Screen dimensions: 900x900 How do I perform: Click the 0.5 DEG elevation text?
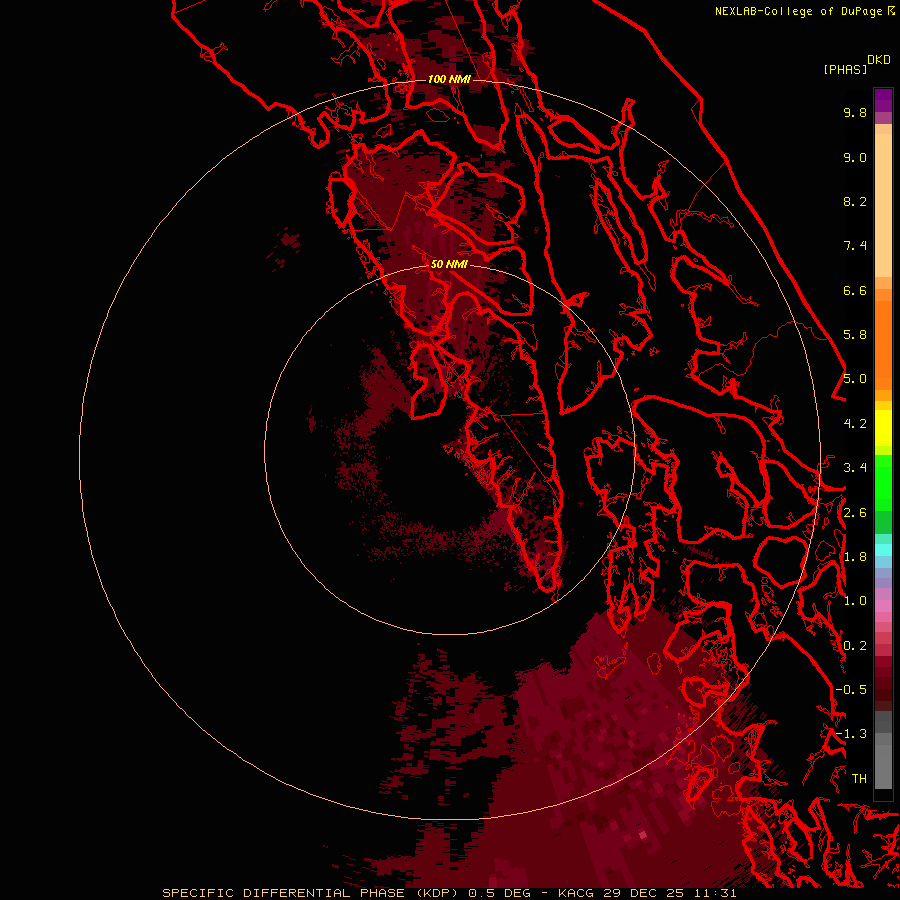pos(502,893)
